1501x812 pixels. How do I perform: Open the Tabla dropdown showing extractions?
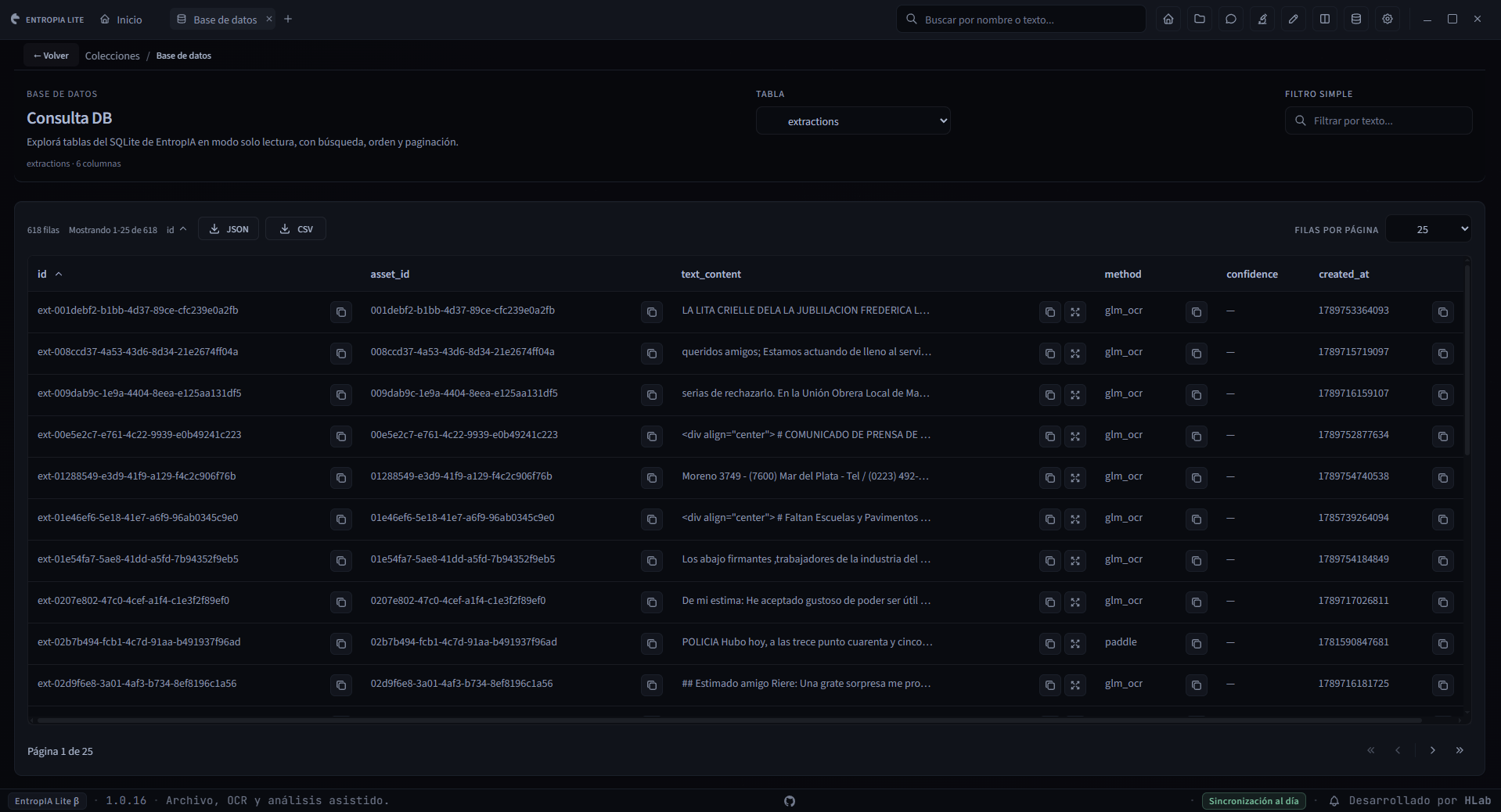(x=853, y=121)
